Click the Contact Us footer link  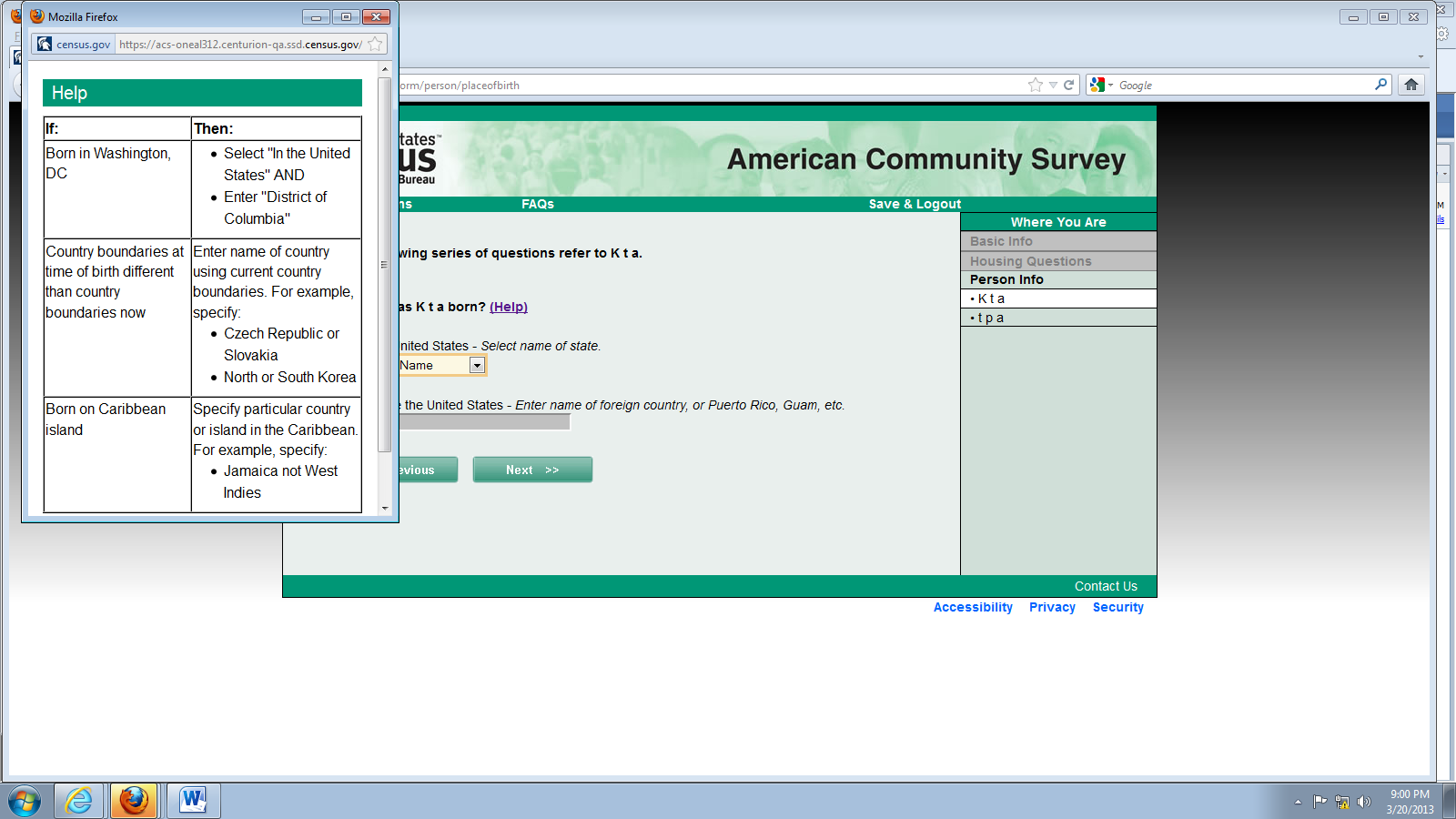point(1106,586)
